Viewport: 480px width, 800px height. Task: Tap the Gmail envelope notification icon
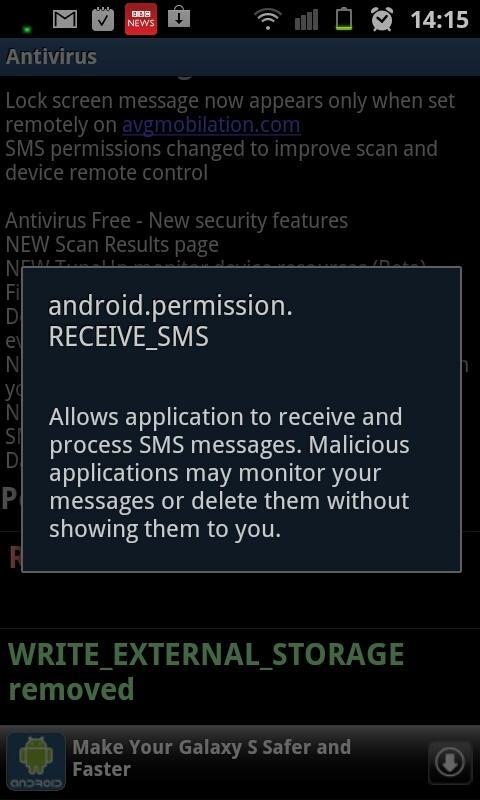(65, 19)
